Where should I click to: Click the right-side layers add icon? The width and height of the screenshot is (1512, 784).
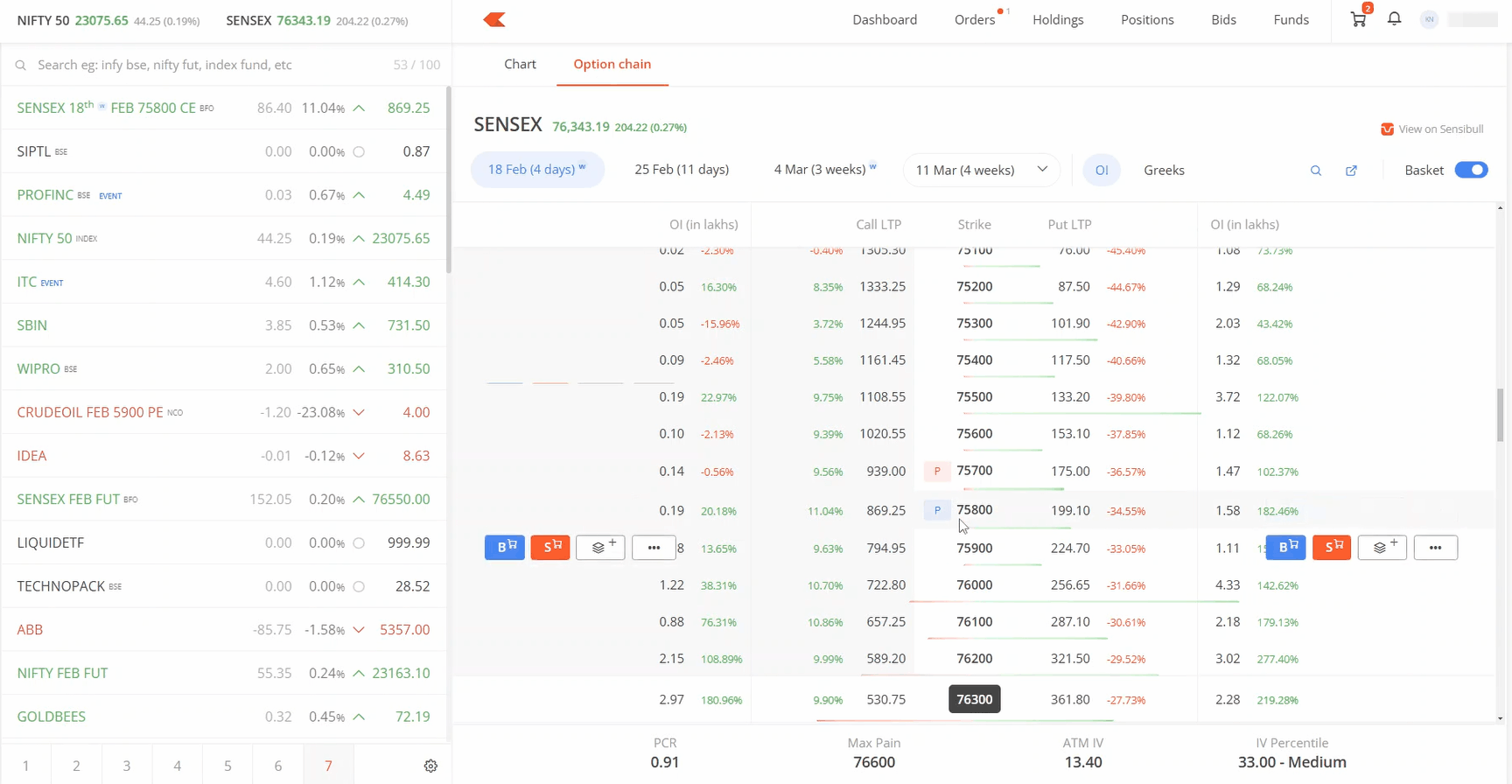tap(1382, 548)
